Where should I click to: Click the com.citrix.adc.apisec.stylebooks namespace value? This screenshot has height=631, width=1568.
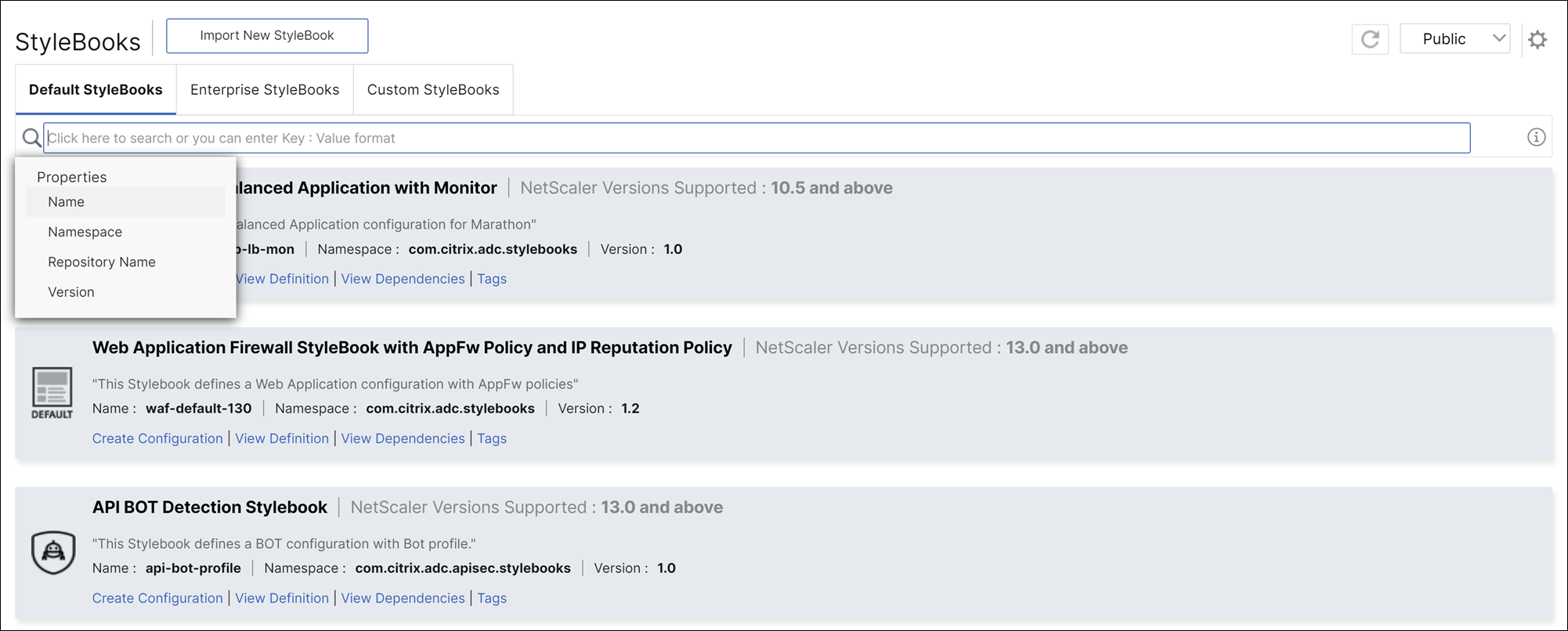click(x=463, y=568)
